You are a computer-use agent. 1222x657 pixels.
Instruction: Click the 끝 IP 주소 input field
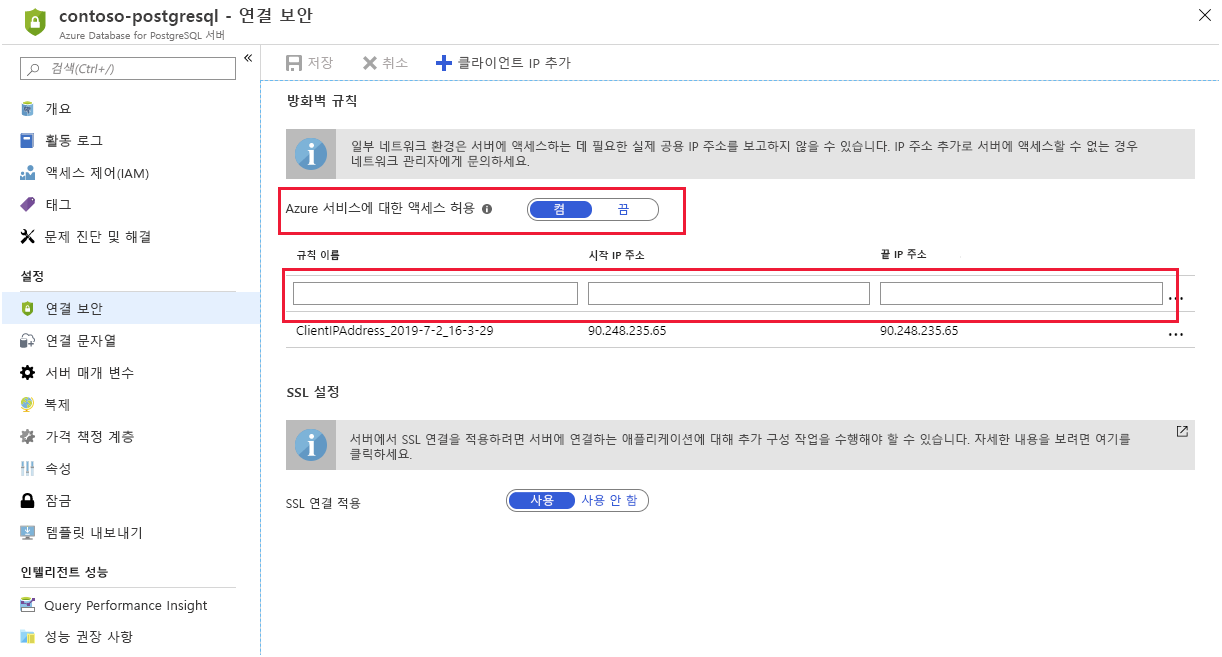click(x=1021, y=293)
